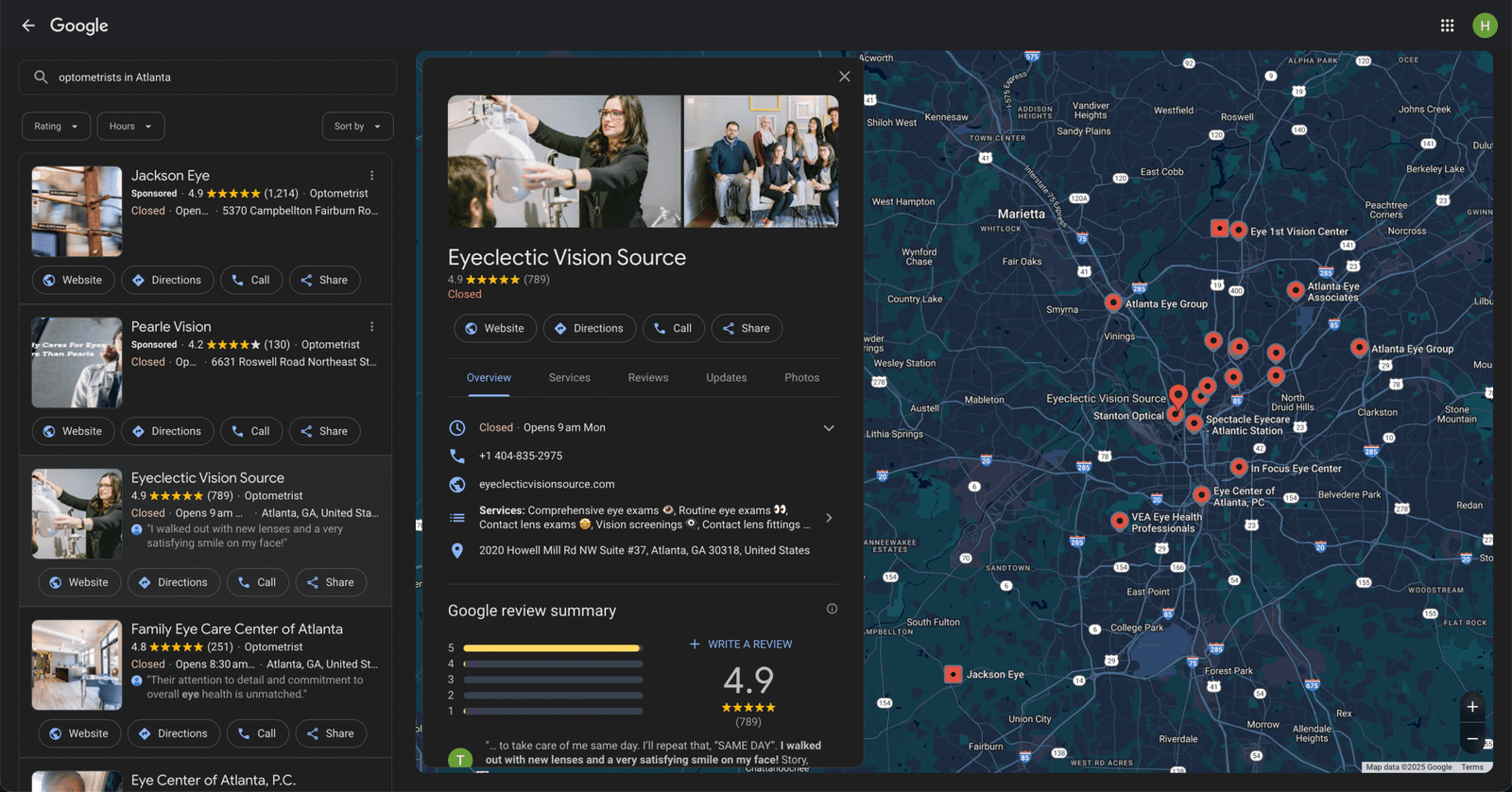Open the staff group photo in detail panel
Screen dimensions: 1512x792
[761, 161]
